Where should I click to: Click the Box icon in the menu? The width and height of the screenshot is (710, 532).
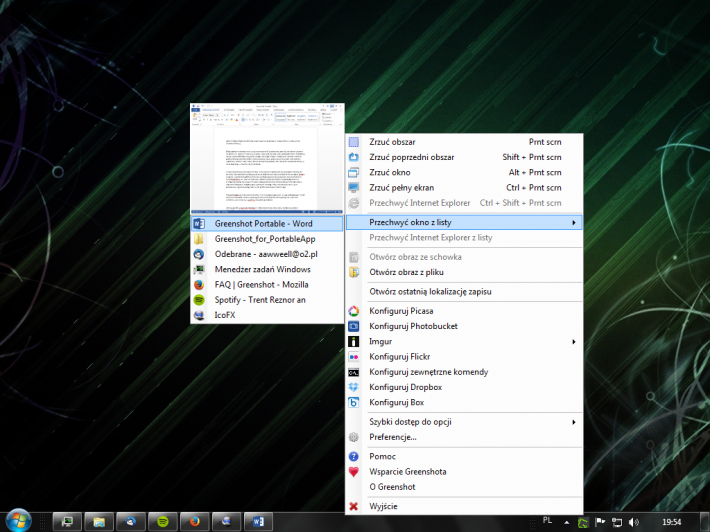tap(354, 403)
